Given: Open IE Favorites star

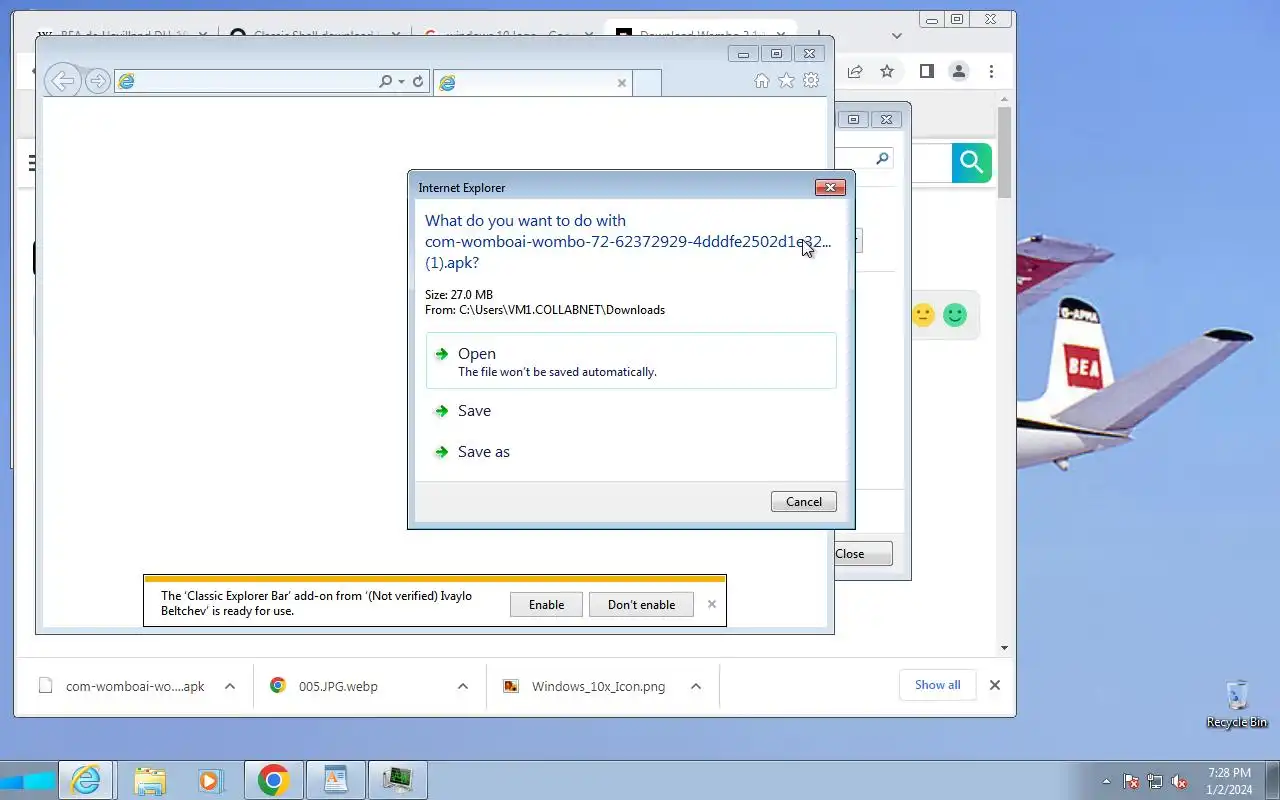Looking at the screenshot, I should click(x=787, y=81).
